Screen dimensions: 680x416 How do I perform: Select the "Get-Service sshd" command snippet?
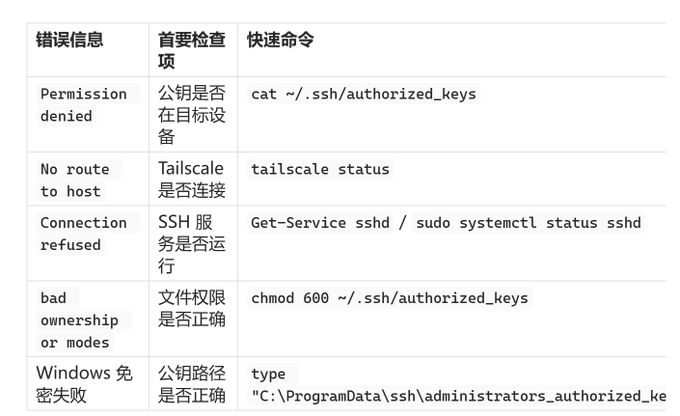[320, 223]
